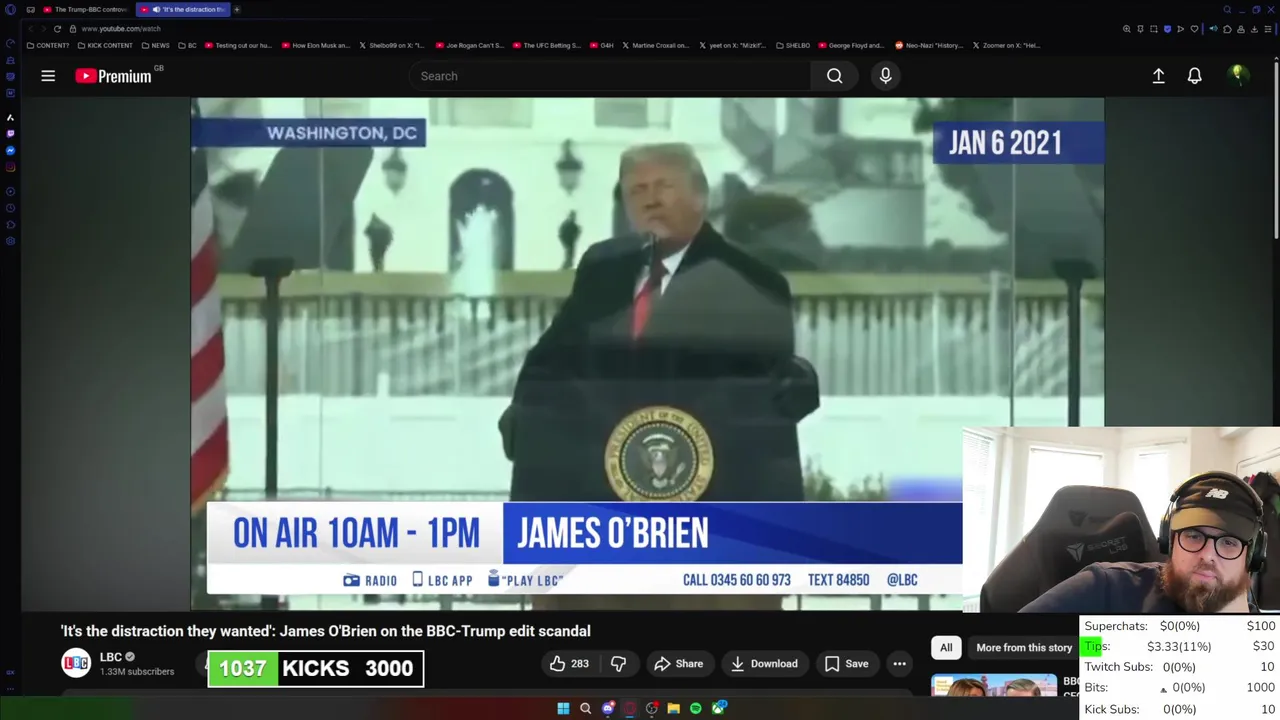Screen dimensions: 1280x720
Task: Open 'Neo-Nazi History...' bookmark
Action: coord(928,45)
